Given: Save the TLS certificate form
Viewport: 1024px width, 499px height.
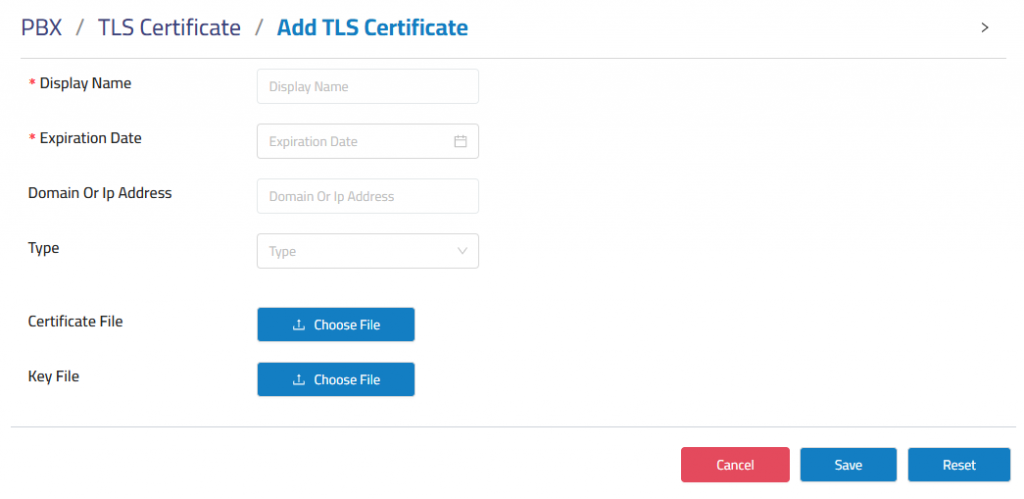Looking at the screenshot, I should 848,465.
